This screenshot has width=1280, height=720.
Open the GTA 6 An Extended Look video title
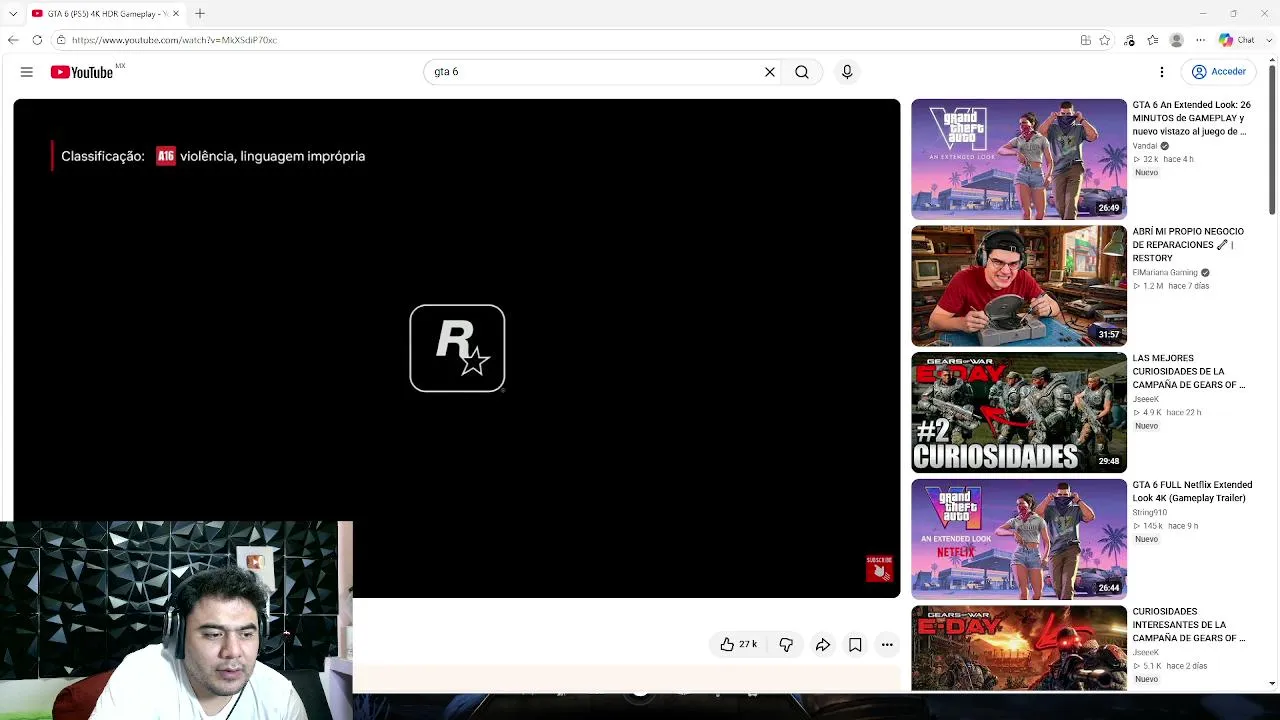(x=1191, y=118)
